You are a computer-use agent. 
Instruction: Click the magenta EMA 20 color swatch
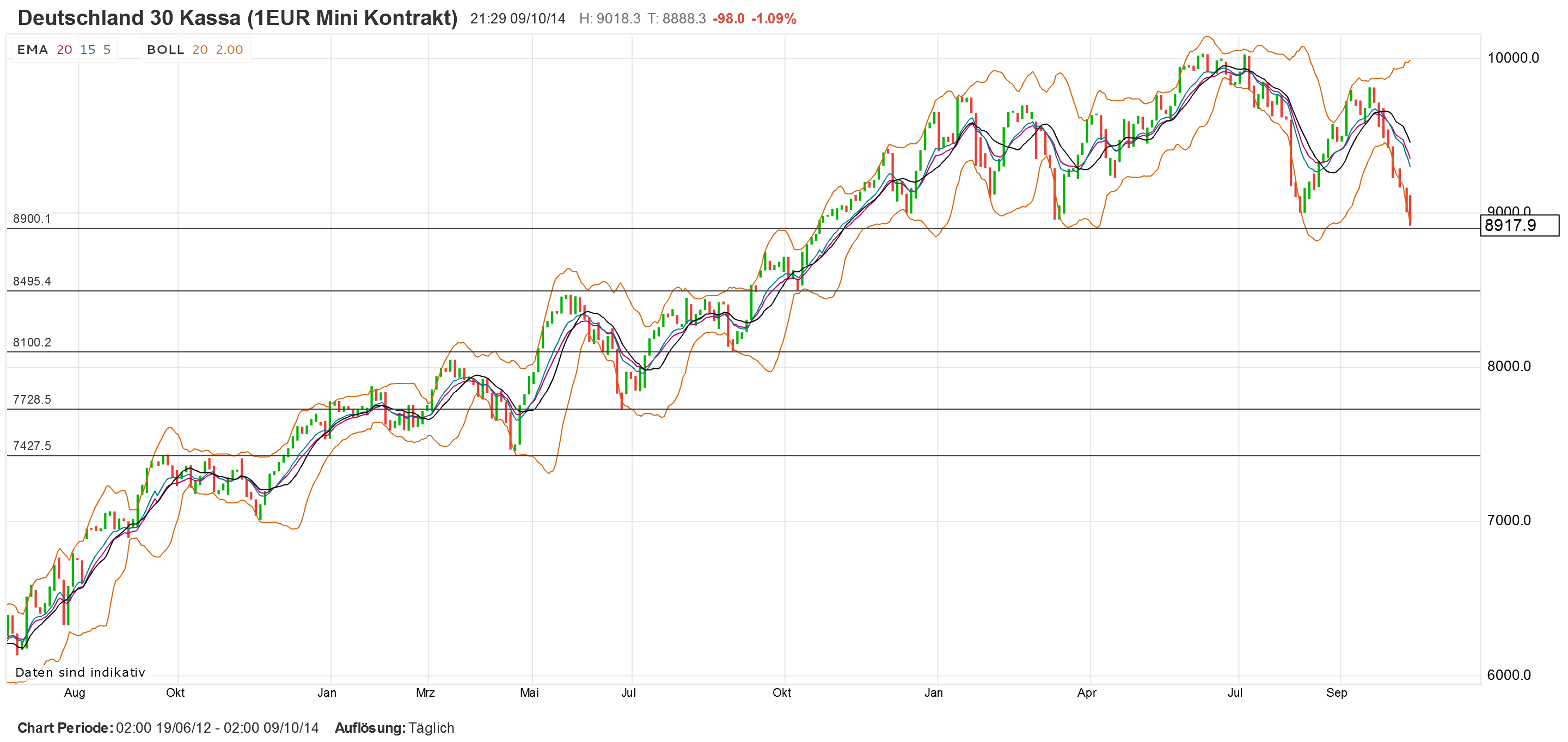click(x=65, y=50)
